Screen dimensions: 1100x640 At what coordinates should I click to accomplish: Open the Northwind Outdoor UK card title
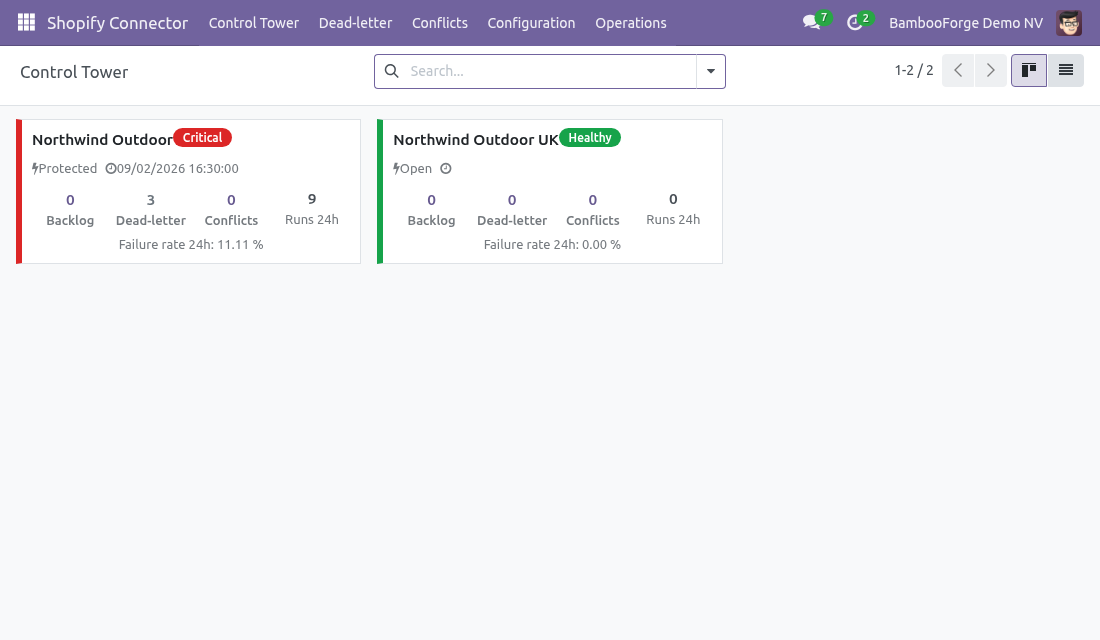coord(476,140)
